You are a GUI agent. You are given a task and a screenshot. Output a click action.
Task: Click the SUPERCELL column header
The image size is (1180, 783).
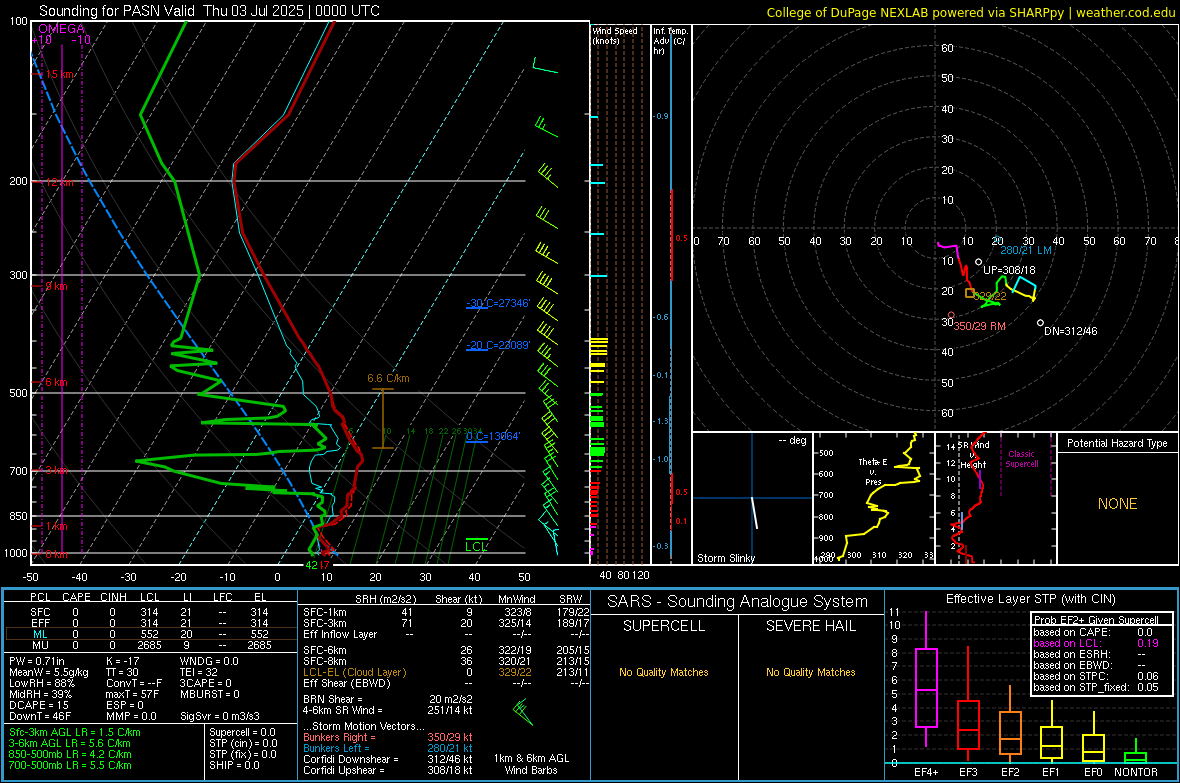point(664,626)
